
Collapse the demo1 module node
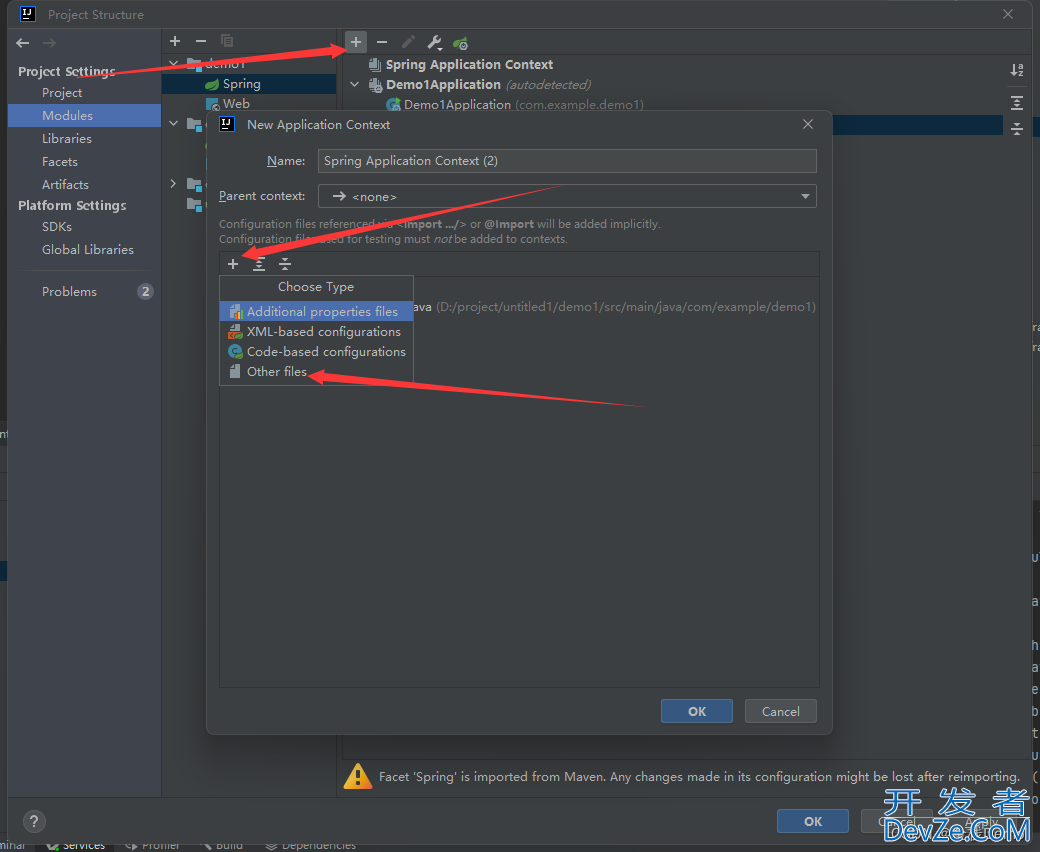174,64
